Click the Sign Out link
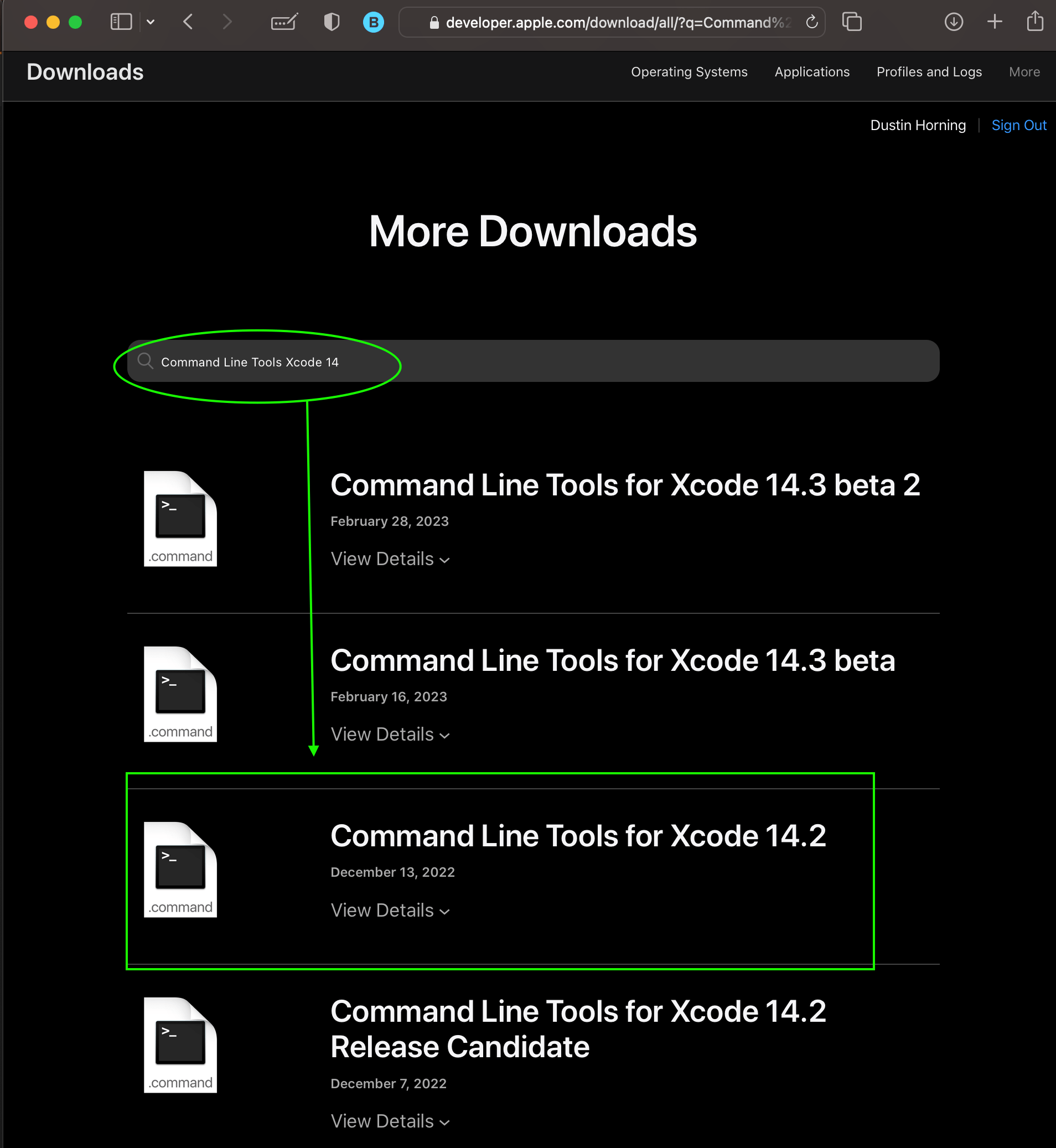The height and width of the screenshot is (1148, 1056). coord(1019,125)
